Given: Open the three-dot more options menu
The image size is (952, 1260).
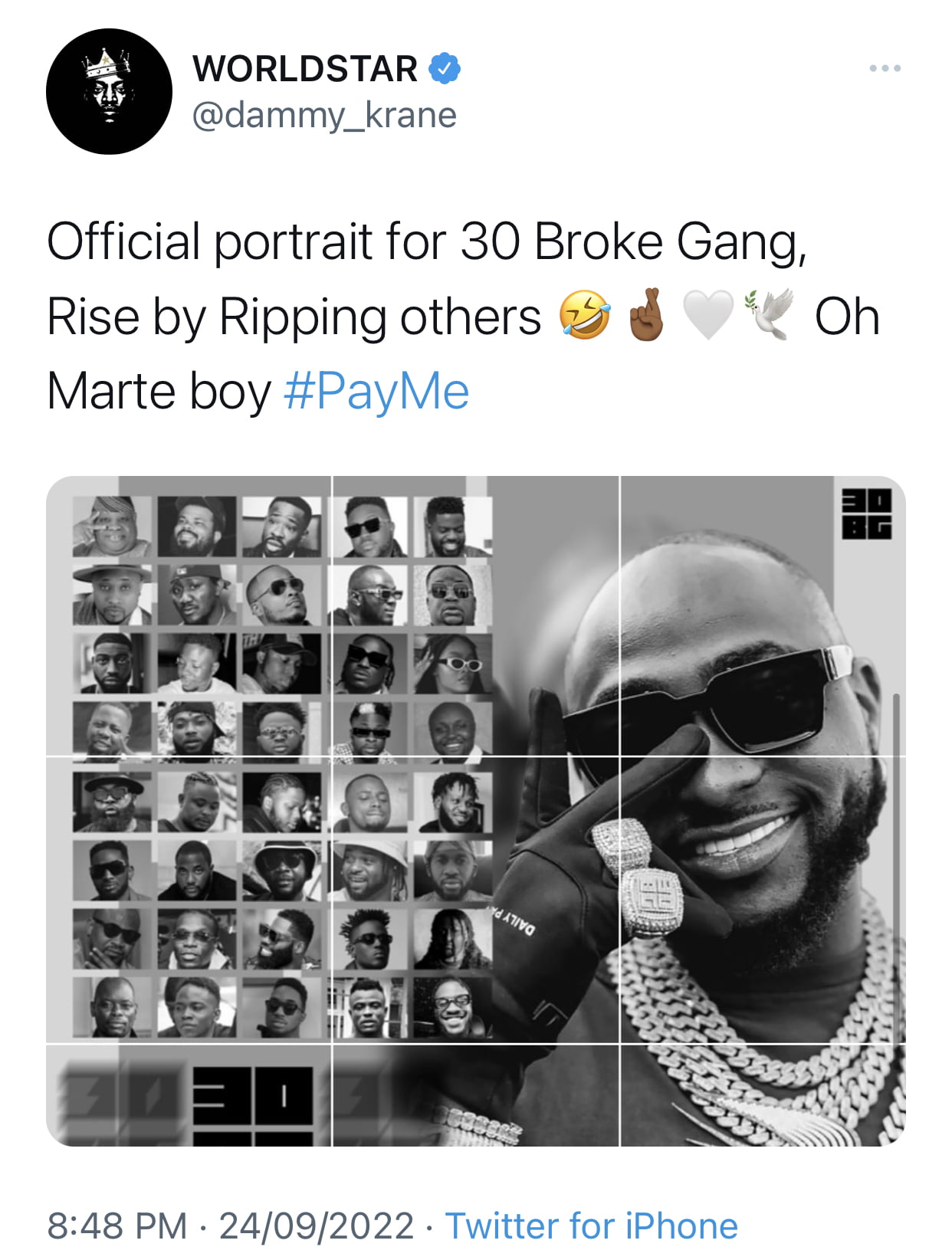Looking at the screenshot, I should pyautogui.click(x=885, y=68).
